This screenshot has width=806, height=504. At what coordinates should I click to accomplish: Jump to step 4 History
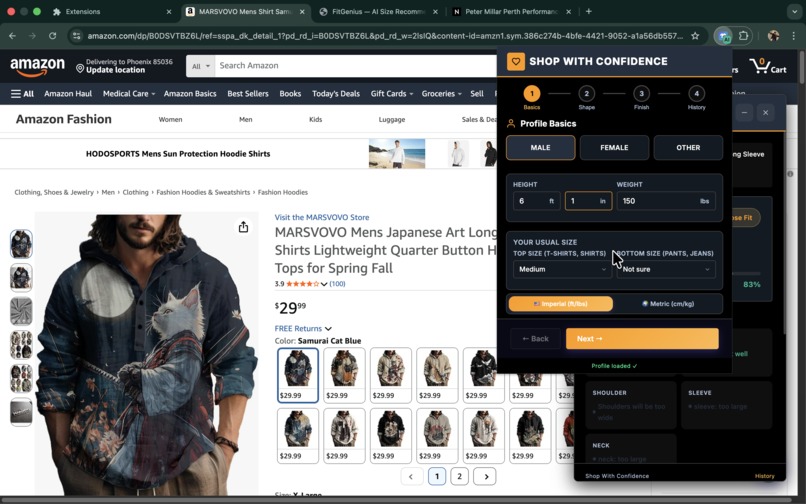click(697, 97)
